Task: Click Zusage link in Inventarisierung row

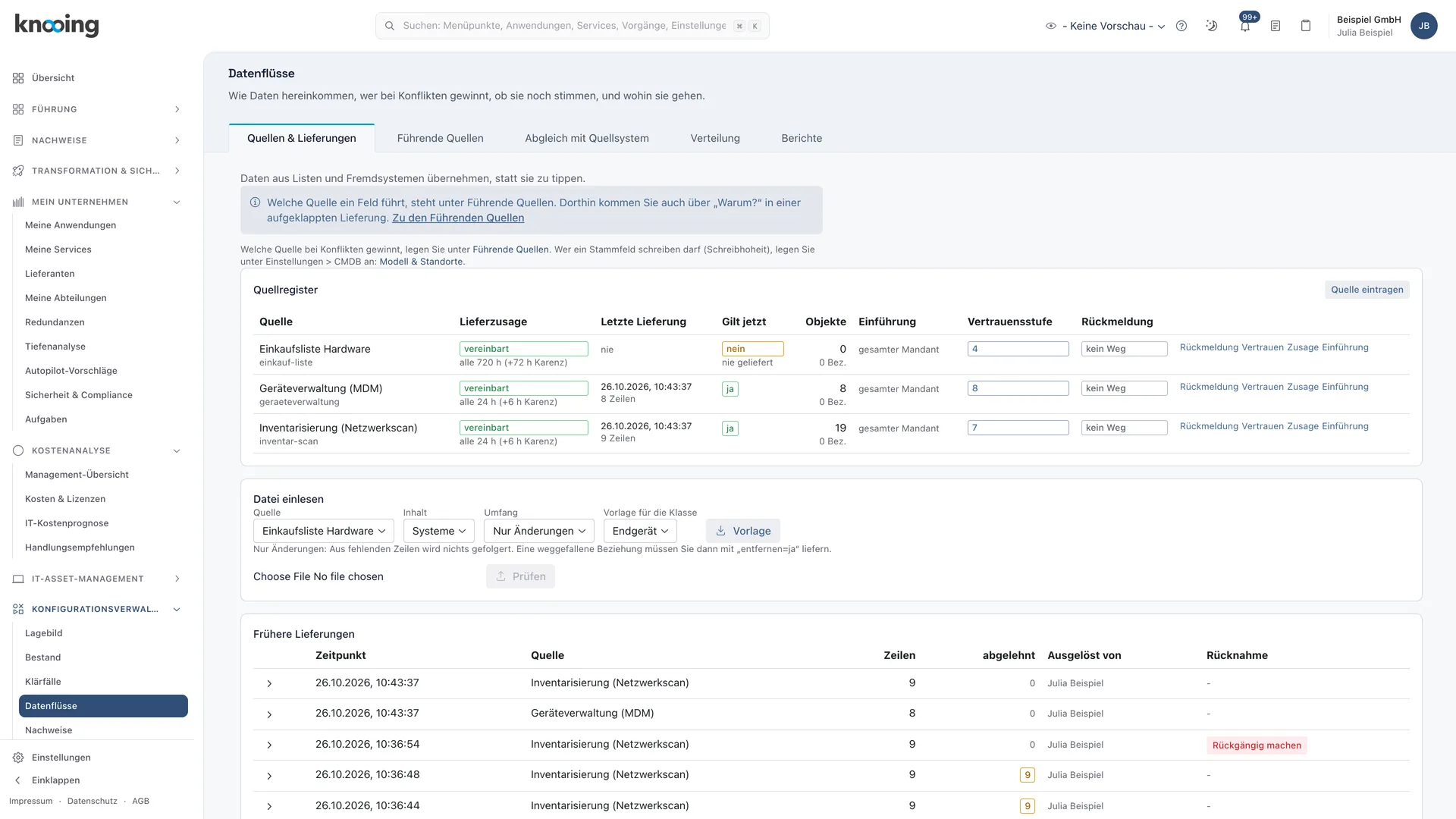Action: pyautogui.click(x=1303, y=426)
